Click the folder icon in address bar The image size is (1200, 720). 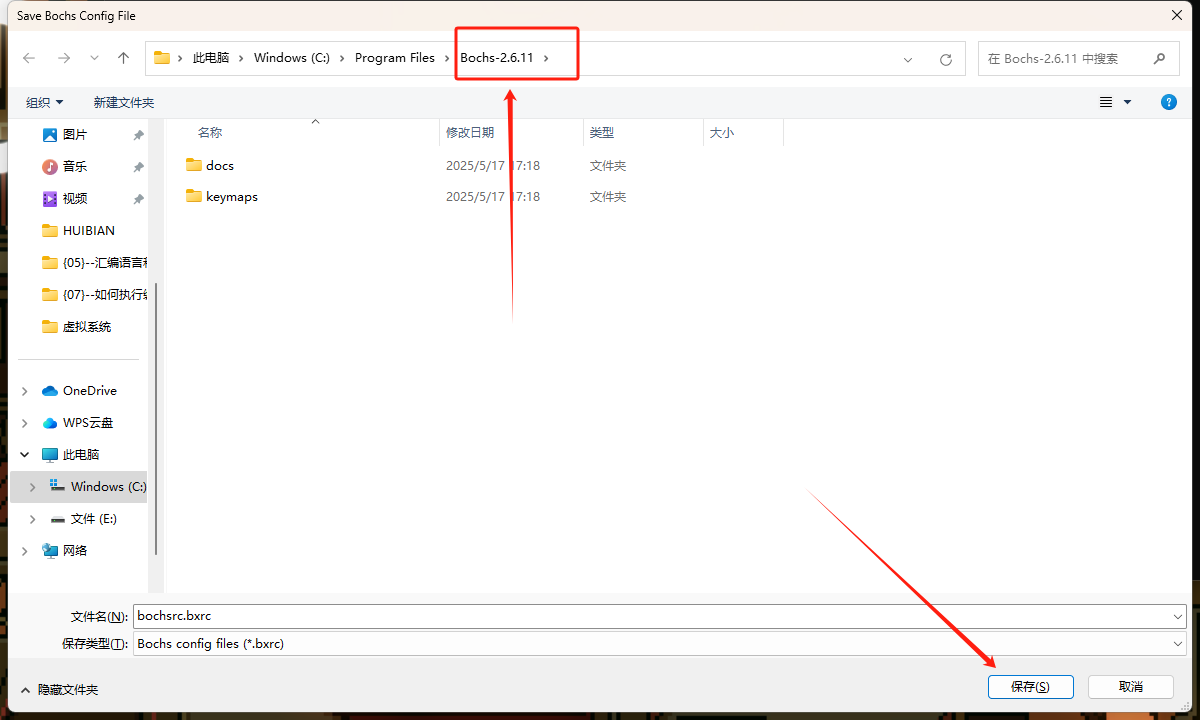(161, 58)
